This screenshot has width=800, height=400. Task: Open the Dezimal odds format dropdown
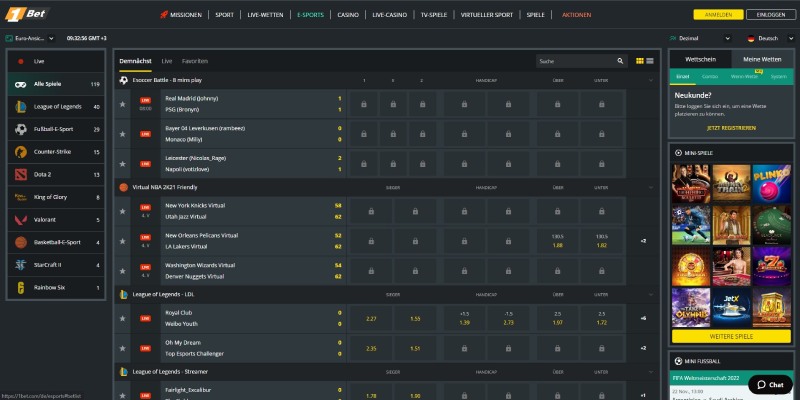[700, 38]
